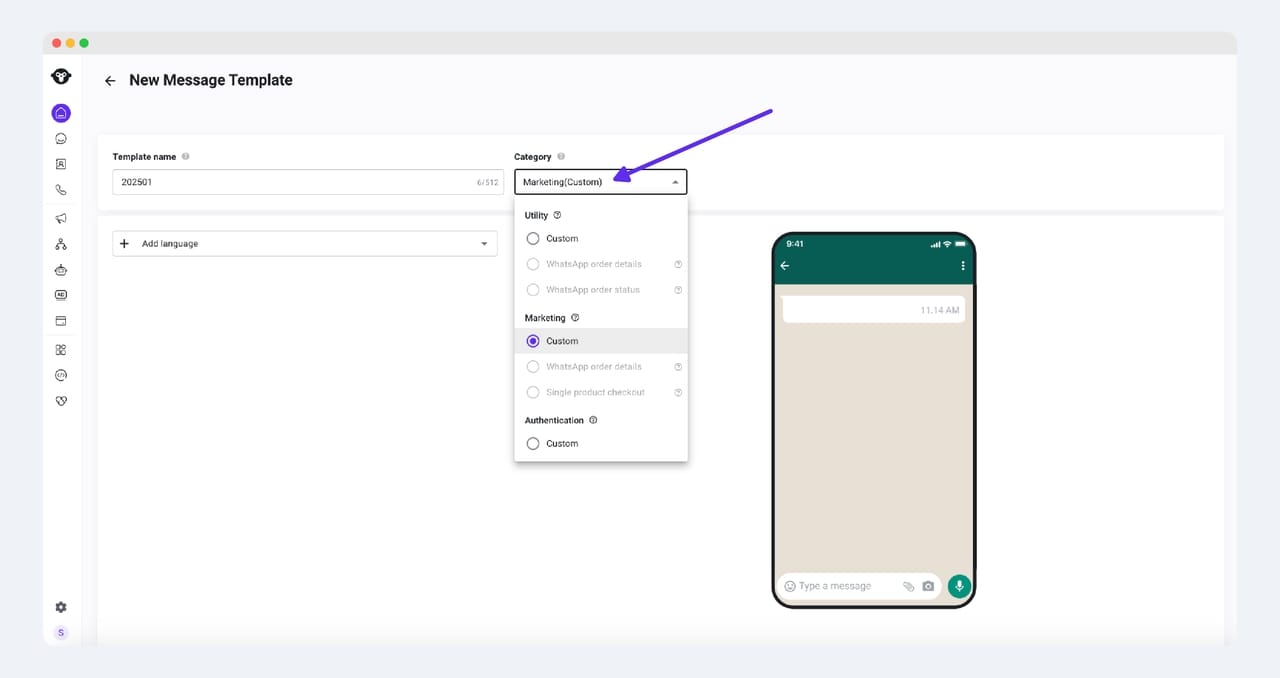
Task: Click help icon for Utility WhatsApp order details
Action: [x=678, y=264]
